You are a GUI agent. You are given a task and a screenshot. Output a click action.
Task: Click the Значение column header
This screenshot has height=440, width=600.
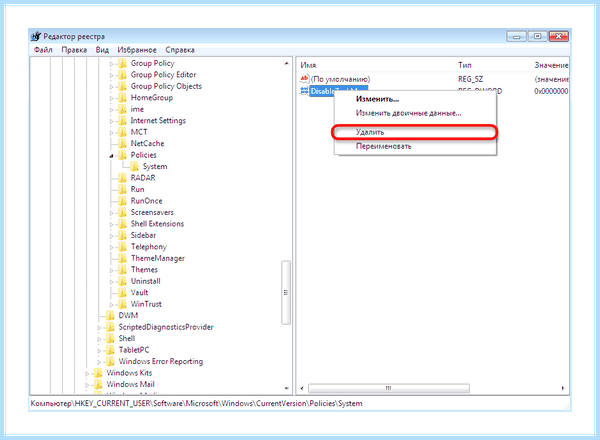point(551,65)
